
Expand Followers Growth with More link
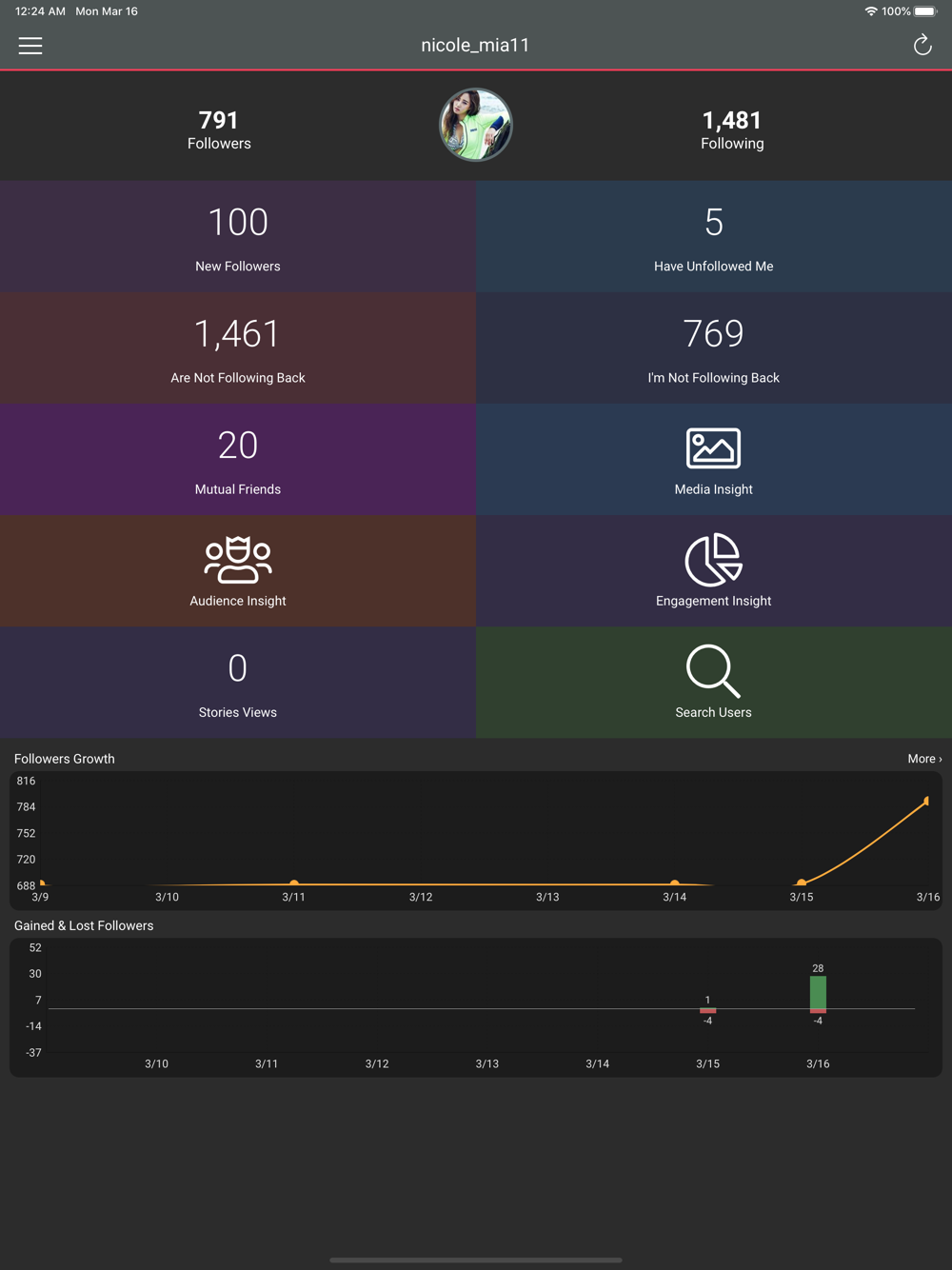(924, 759)
